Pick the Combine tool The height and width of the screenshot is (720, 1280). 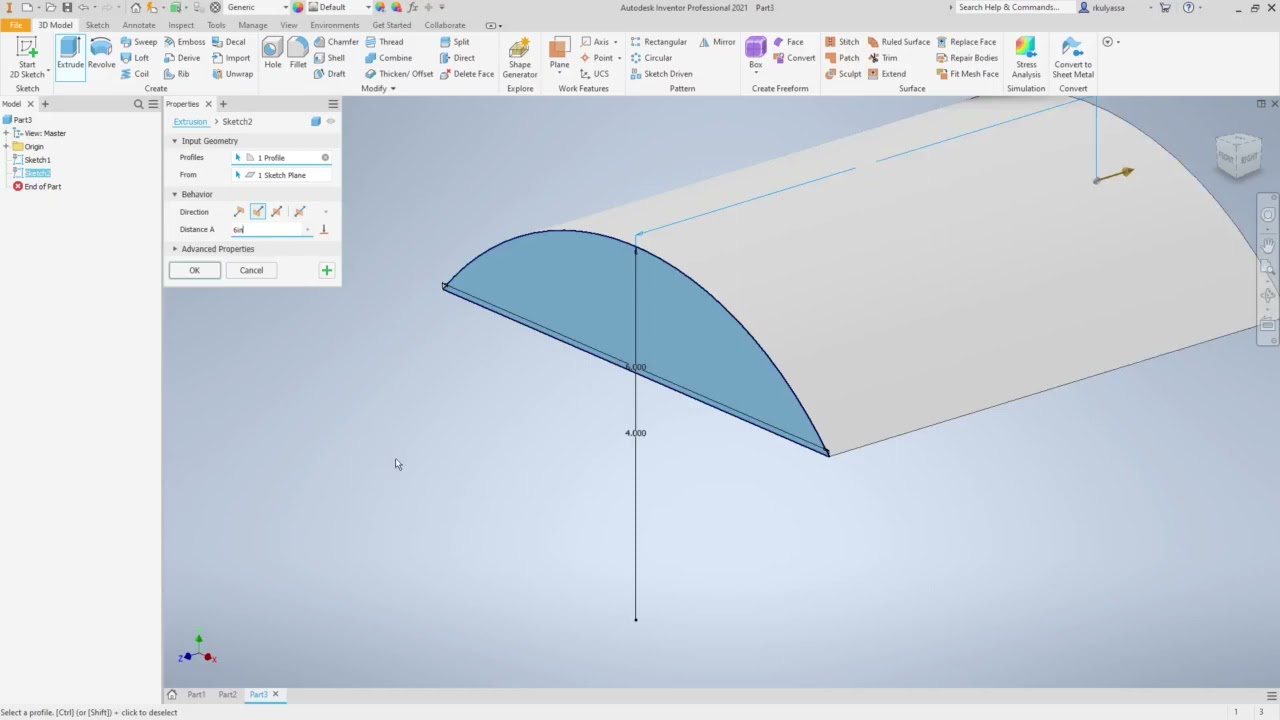coord(388,58)
